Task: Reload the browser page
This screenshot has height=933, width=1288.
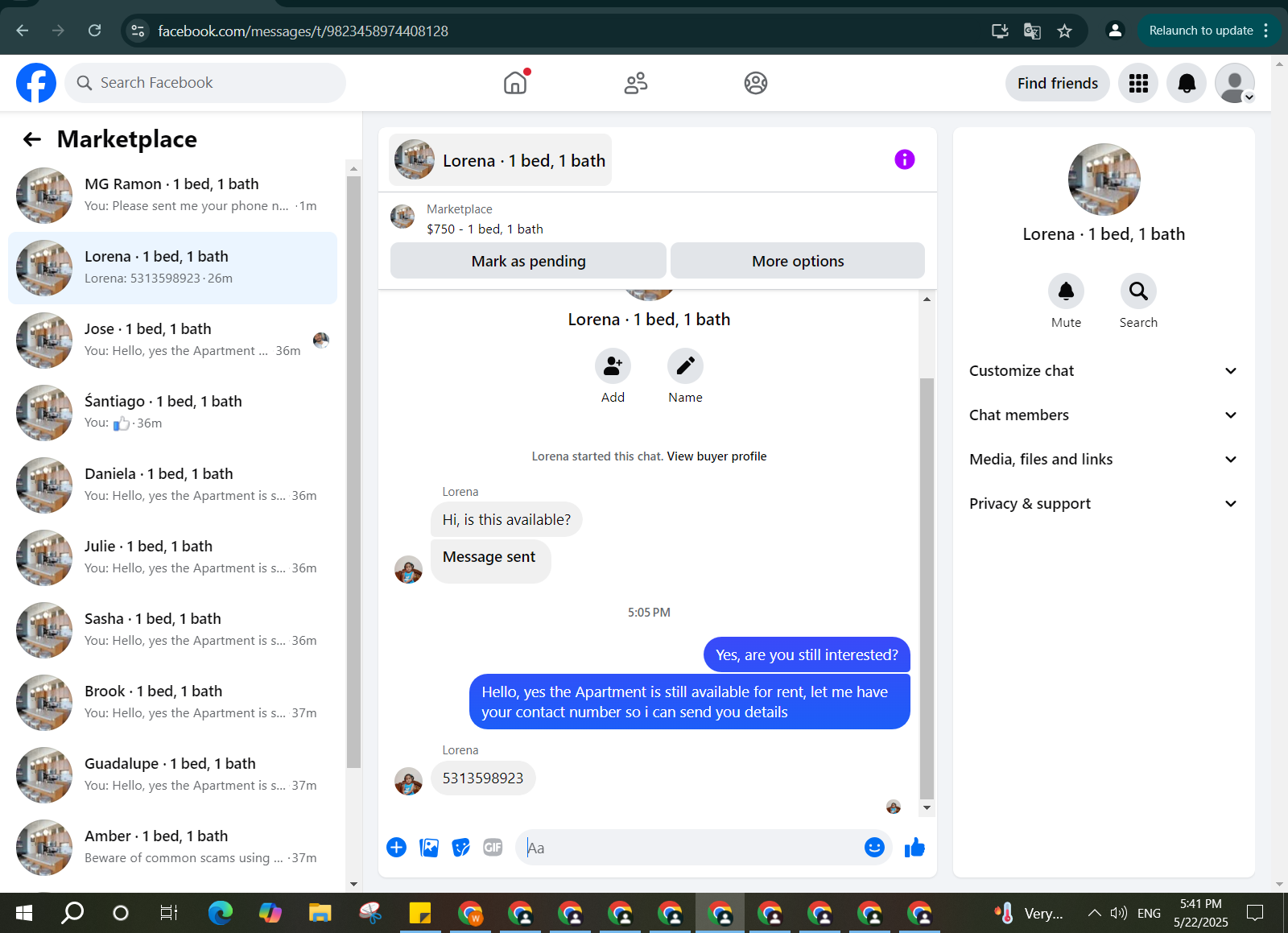Action: 95,31
